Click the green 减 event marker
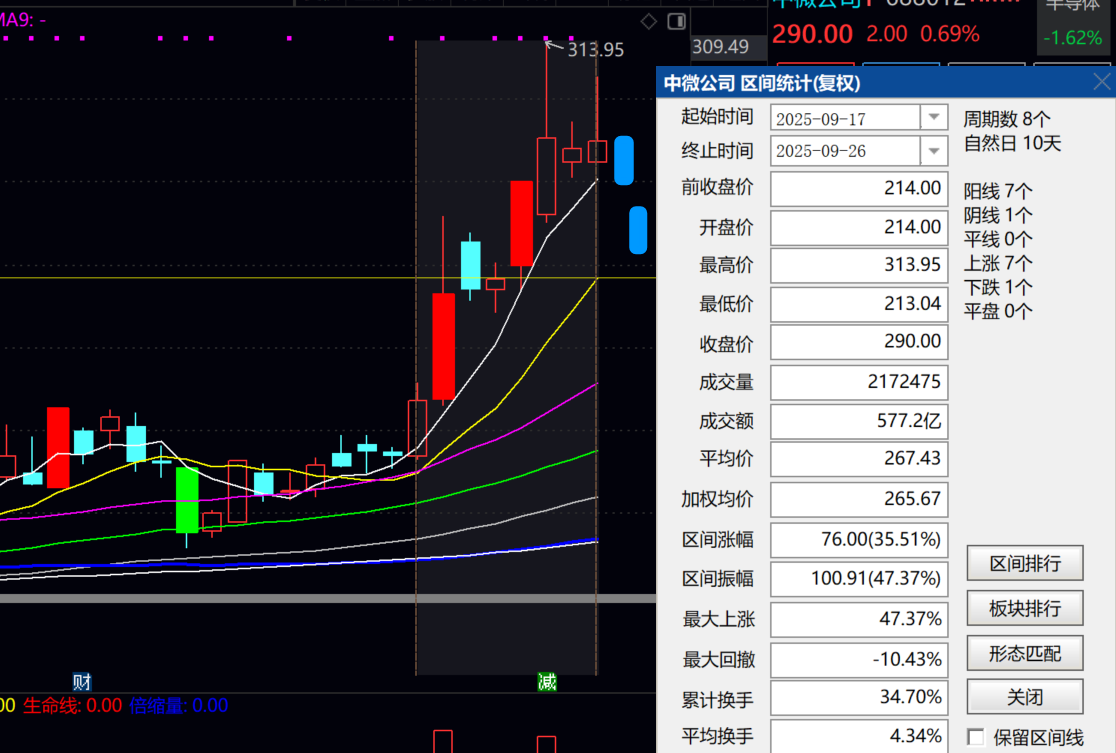Image resolution: width=1116 pixels, height=753 pixels. tap(547, 683)
